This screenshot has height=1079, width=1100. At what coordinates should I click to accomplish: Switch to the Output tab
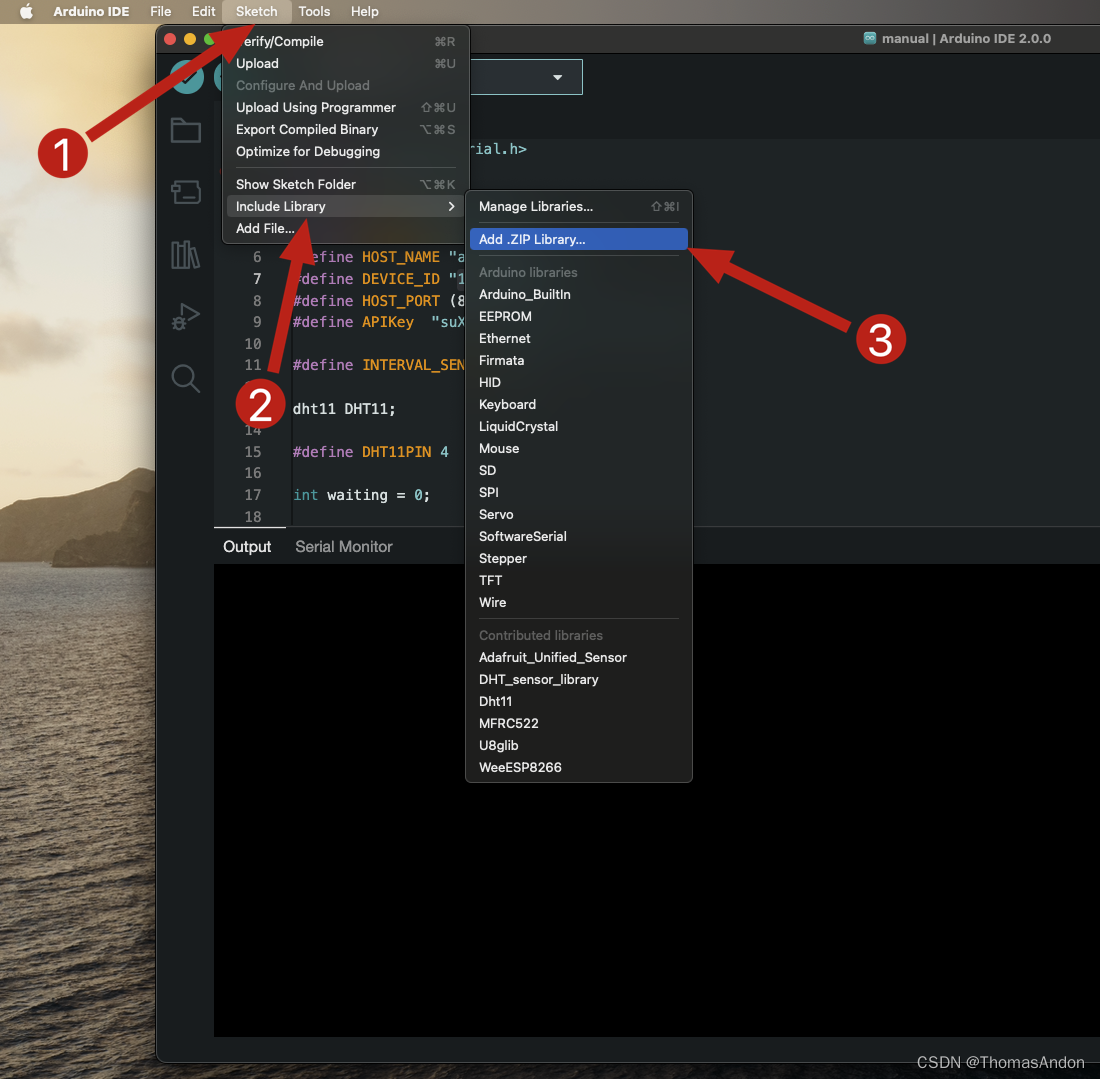tap(247, 547)
